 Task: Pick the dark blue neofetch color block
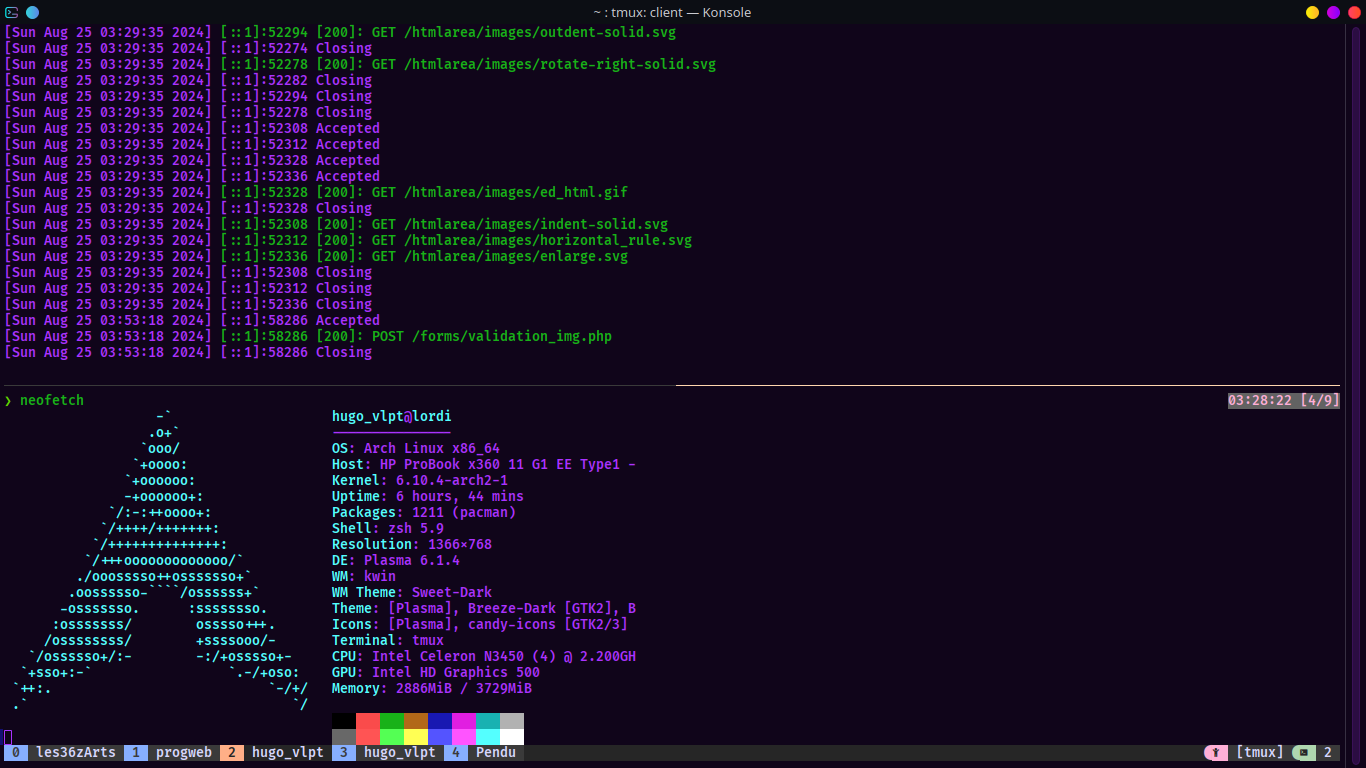point(440,720)
